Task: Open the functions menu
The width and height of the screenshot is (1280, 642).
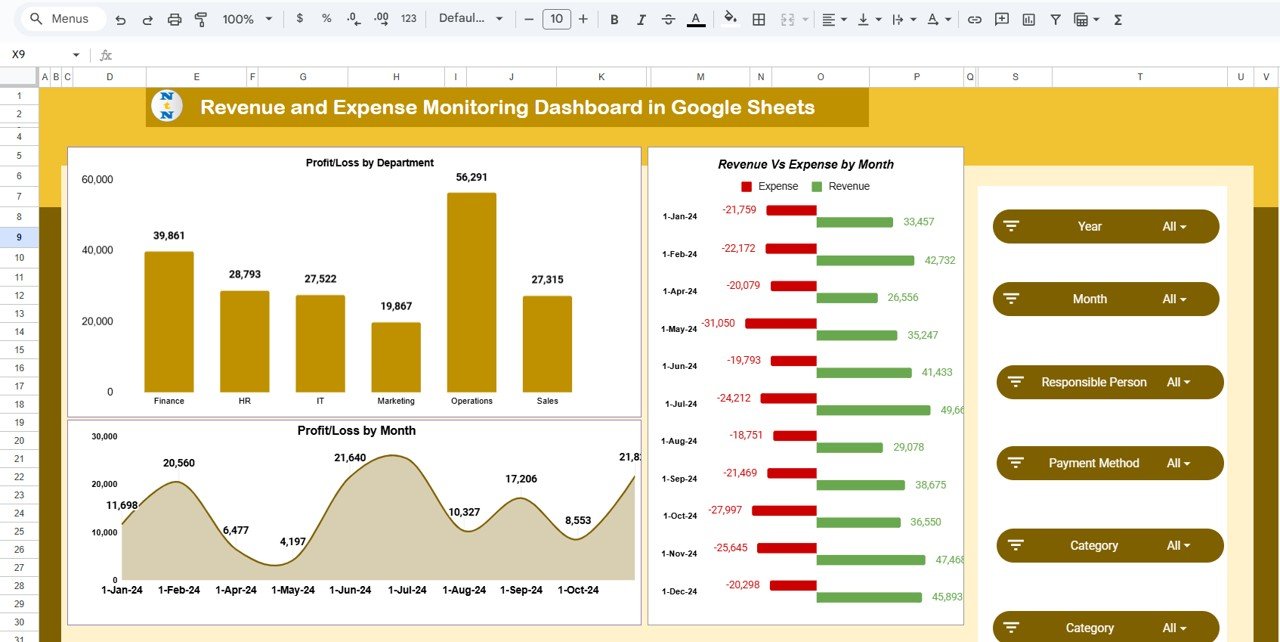Action: pos(1117,19)
